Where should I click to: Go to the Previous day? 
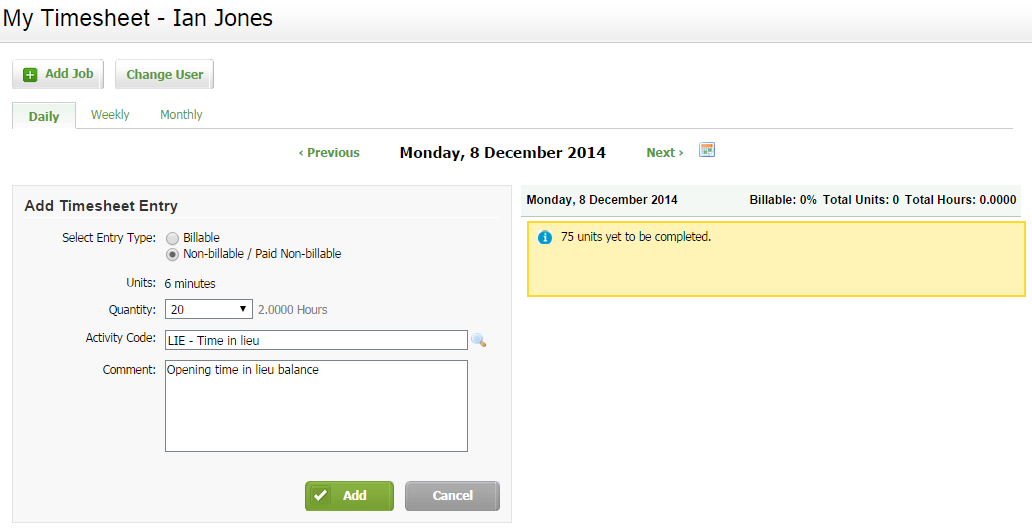pos(329,153)
